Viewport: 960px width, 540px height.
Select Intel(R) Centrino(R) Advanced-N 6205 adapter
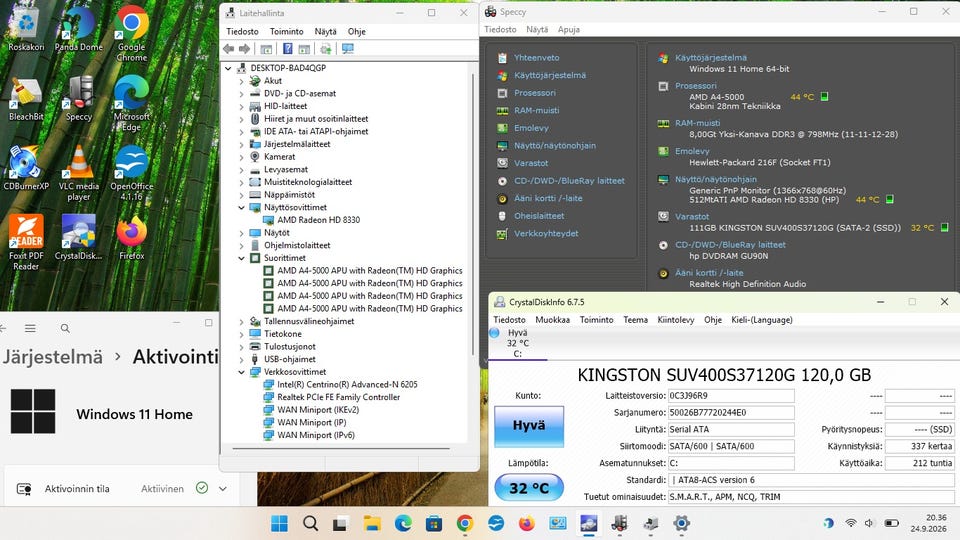(x=347, y=384)
